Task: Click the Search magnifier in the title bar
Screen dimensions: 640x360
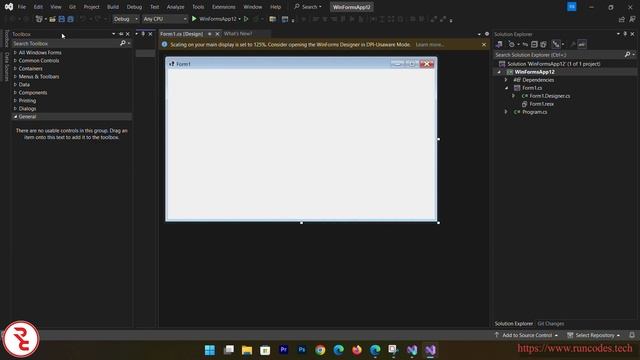Action: click(x=297, y=7)
